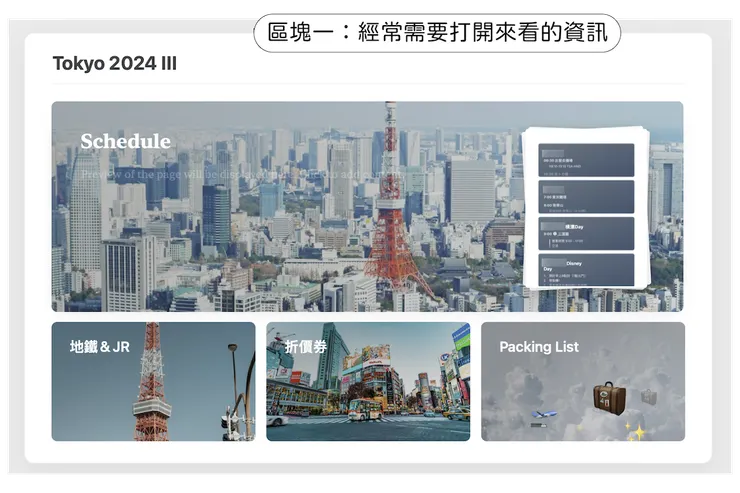This screenshot has height=493, width=740.
Task: Open the 折價券 coupon card
Action: [368, 382]
